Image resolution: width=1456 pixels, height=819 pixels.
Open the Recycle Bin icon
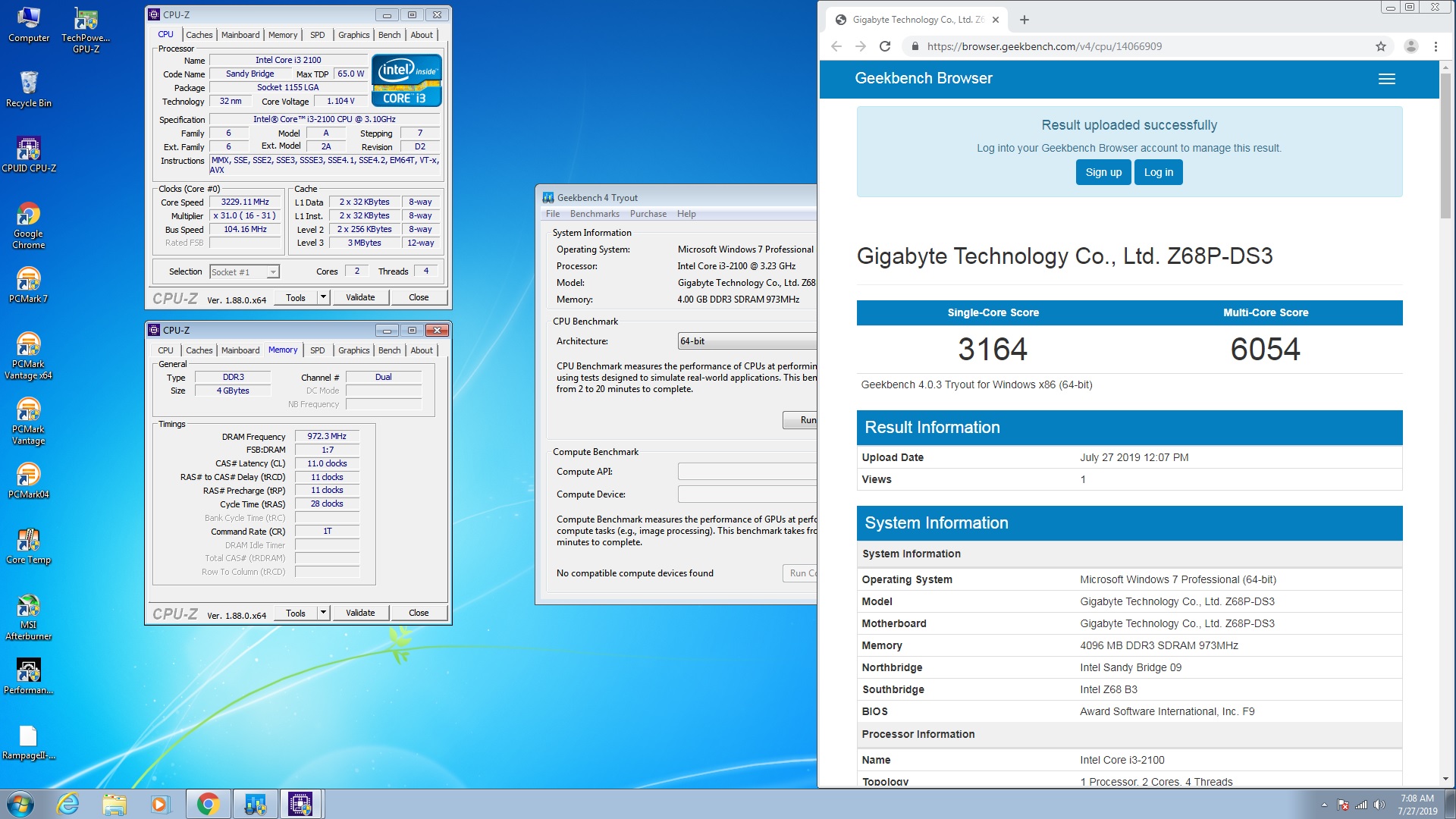(29, 89)
